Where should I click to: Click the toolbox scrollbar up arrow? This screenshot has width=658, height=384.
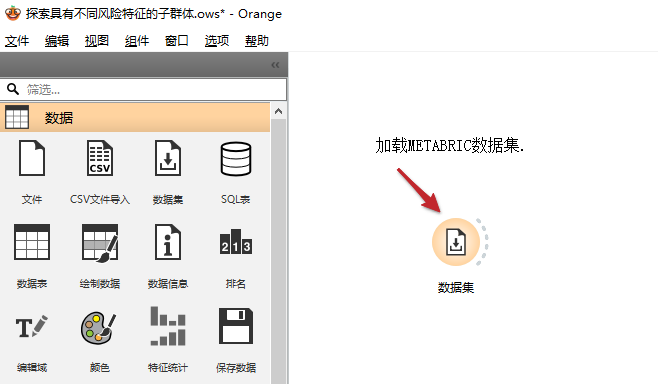coord(278,111)
